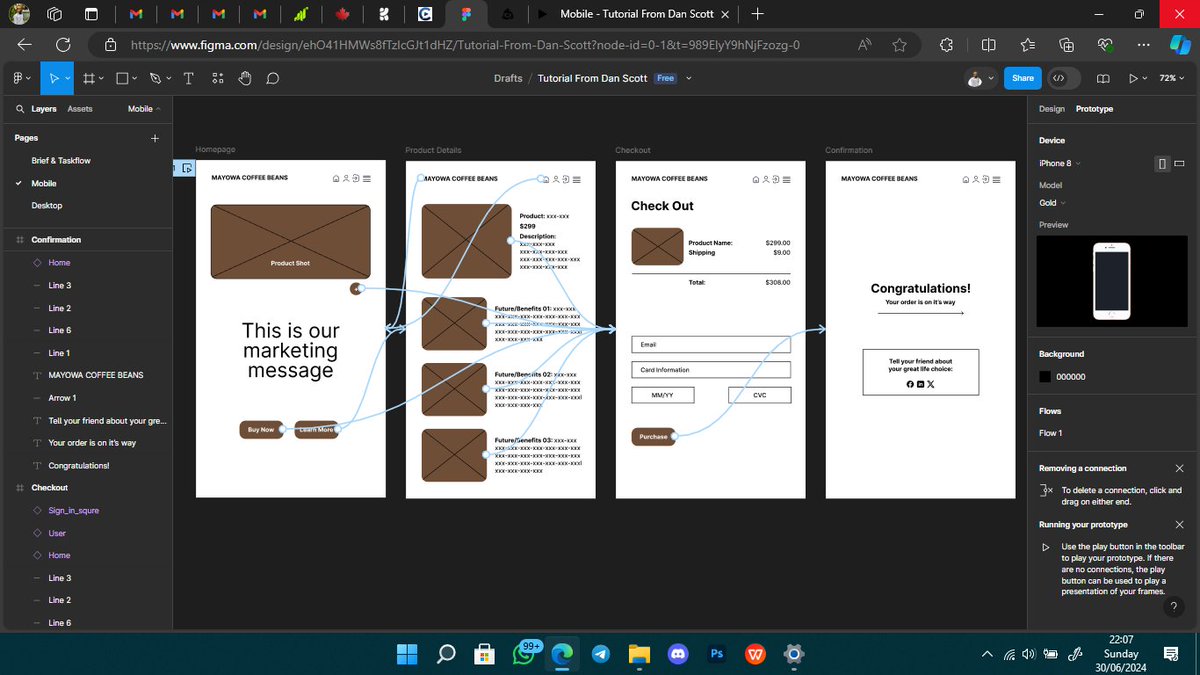Close the Running your prototype tip
The width and height of the screenshot is (1200, 675).
pos(1179,524)
